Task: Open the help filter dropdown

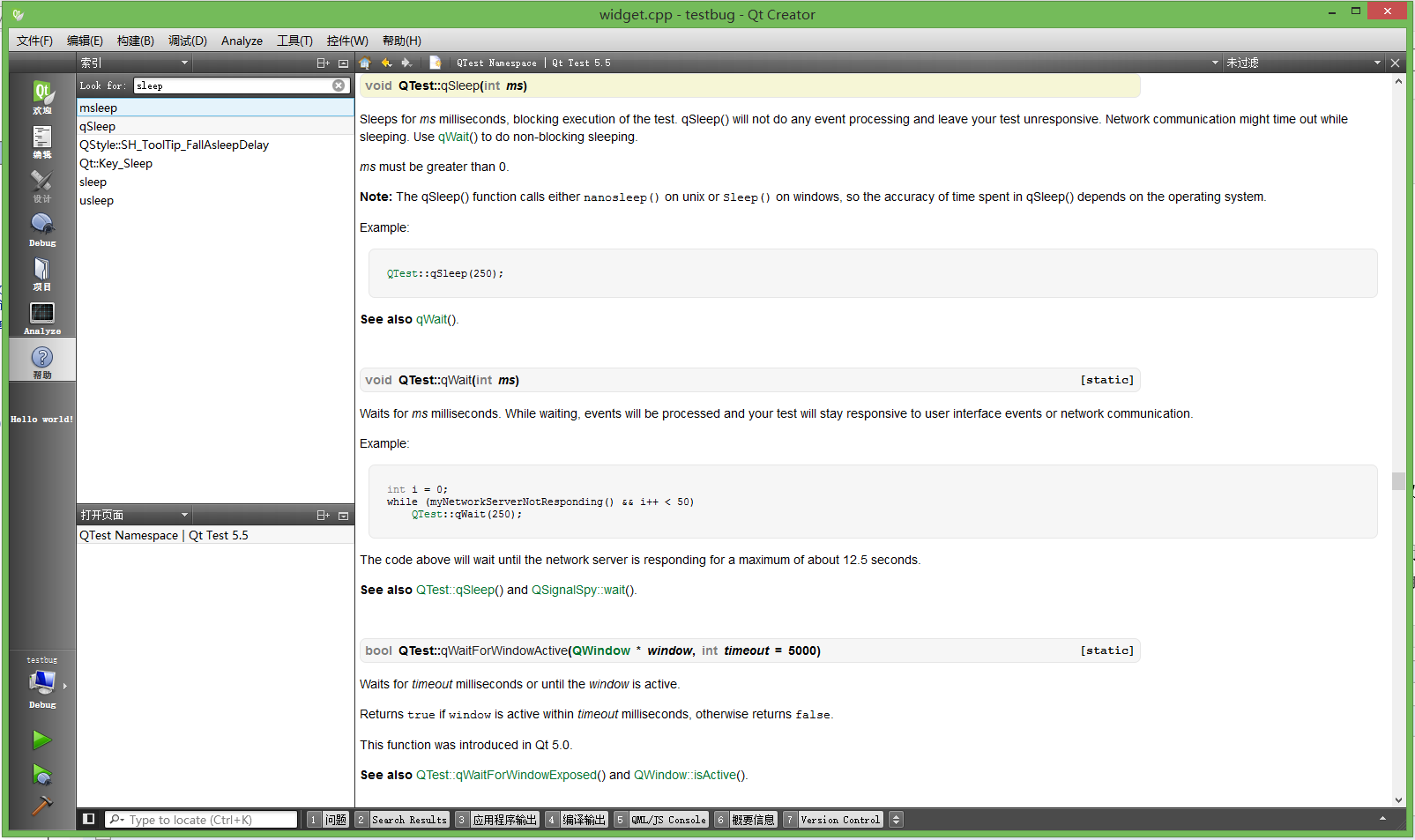Action: click(1303, 63)
